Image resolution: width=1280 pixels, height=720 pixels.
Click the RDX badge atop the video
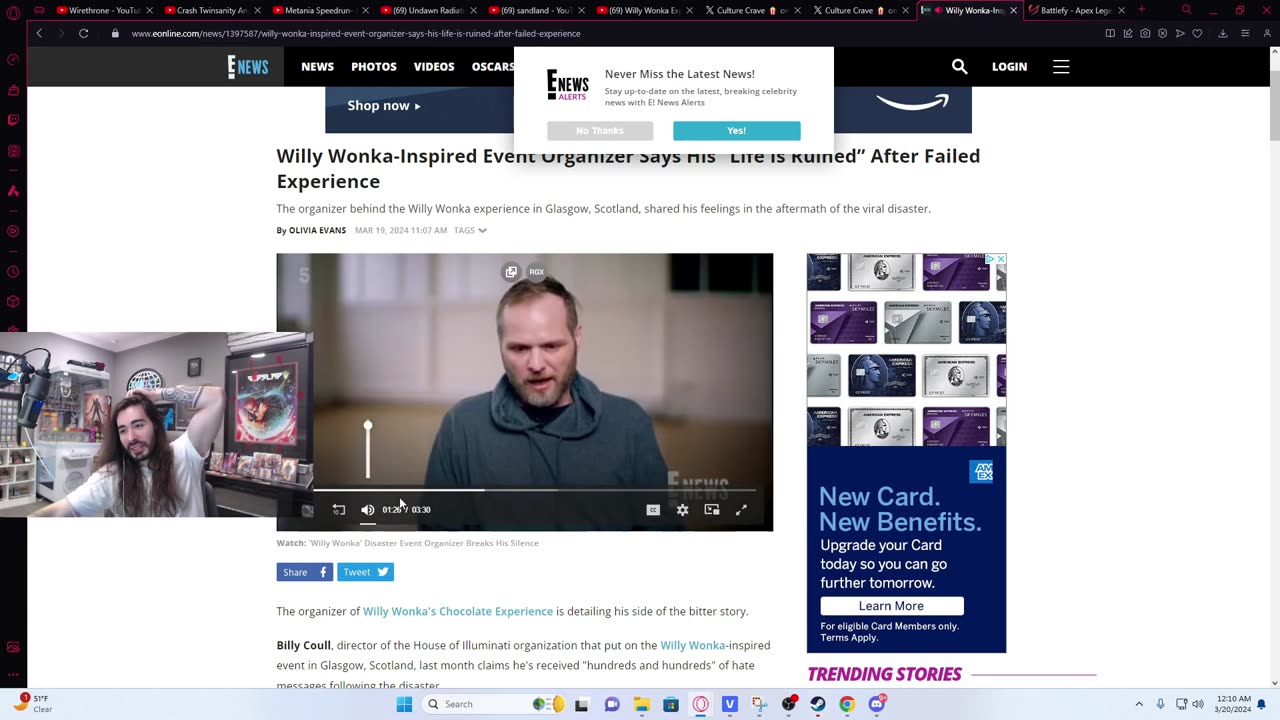(x=537, y=272)
